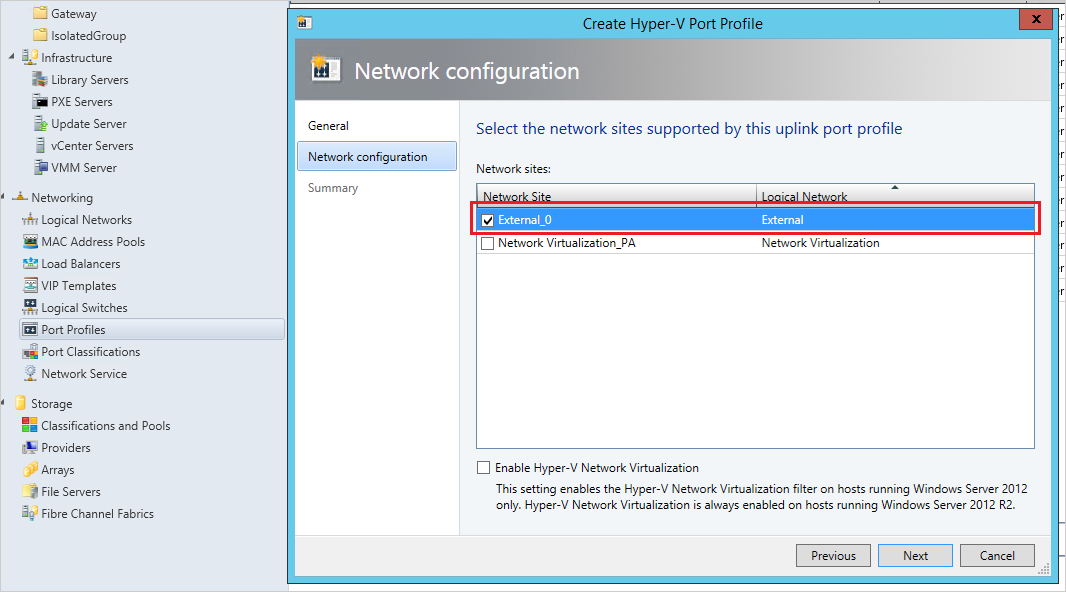Open Port Classifications in the tree
Viewport: 1066px width, 592px height.
[90, 351]
